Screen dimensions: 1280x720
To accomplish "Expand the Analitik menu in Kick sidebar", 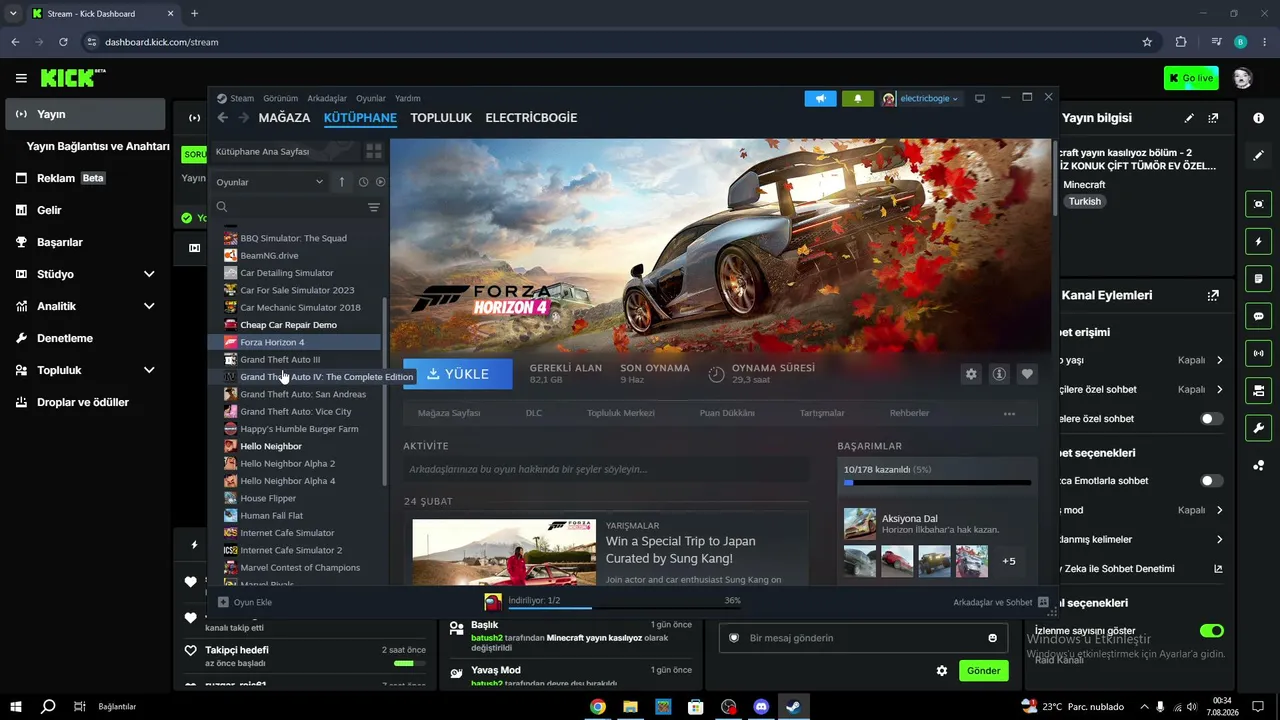I will click(149, 306).
